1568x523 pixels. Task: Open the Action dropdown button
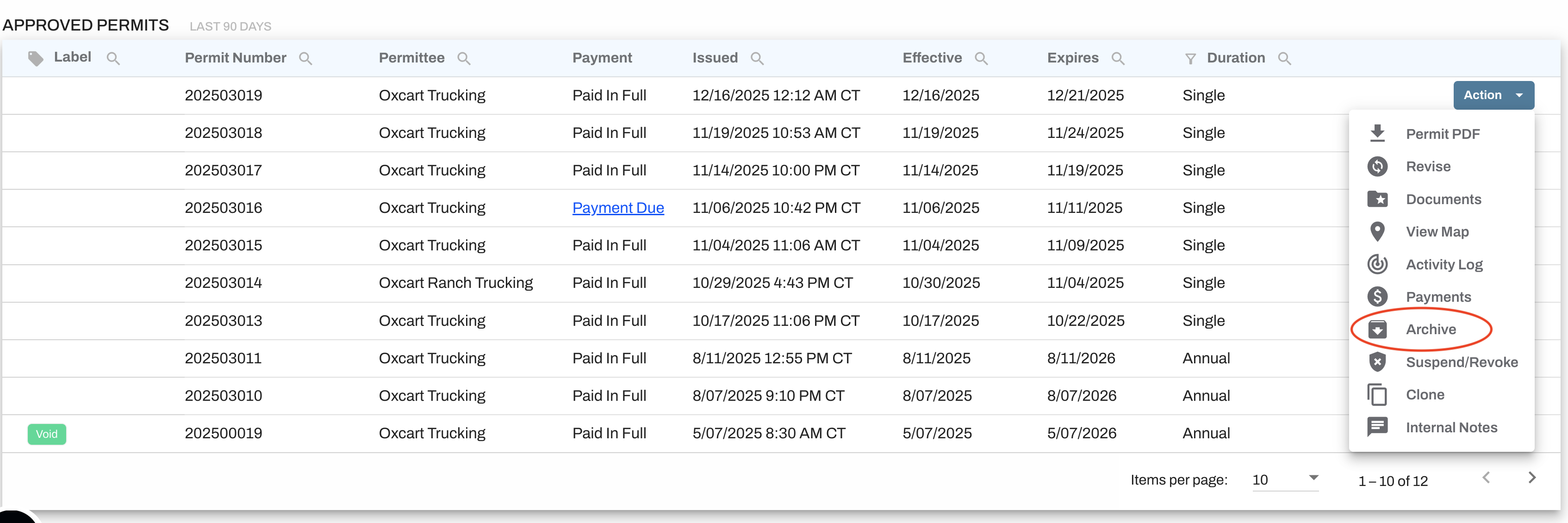coord(1494,95)
